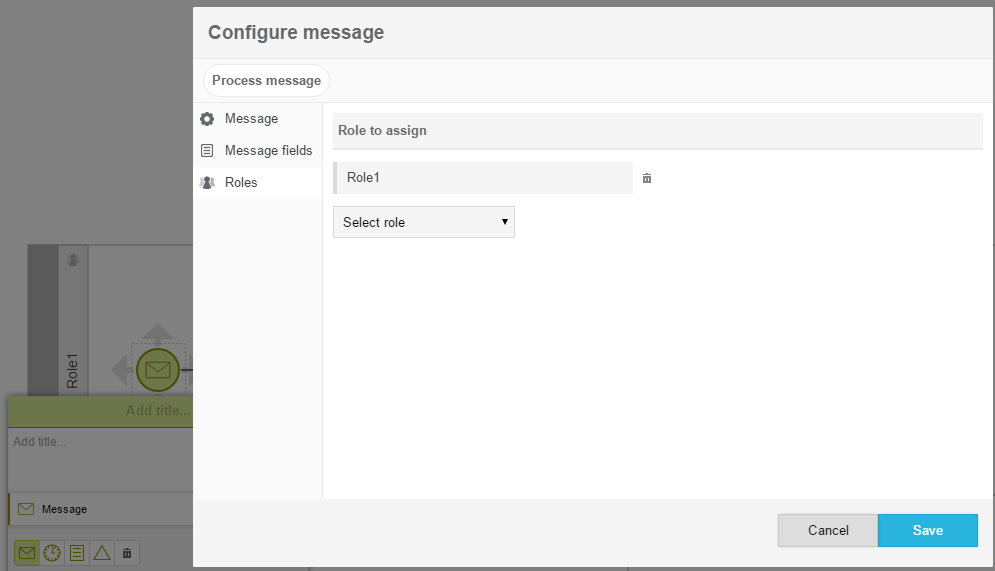
Task: Click the triangle icon in bottom toolbar
Action: (102, 553)
